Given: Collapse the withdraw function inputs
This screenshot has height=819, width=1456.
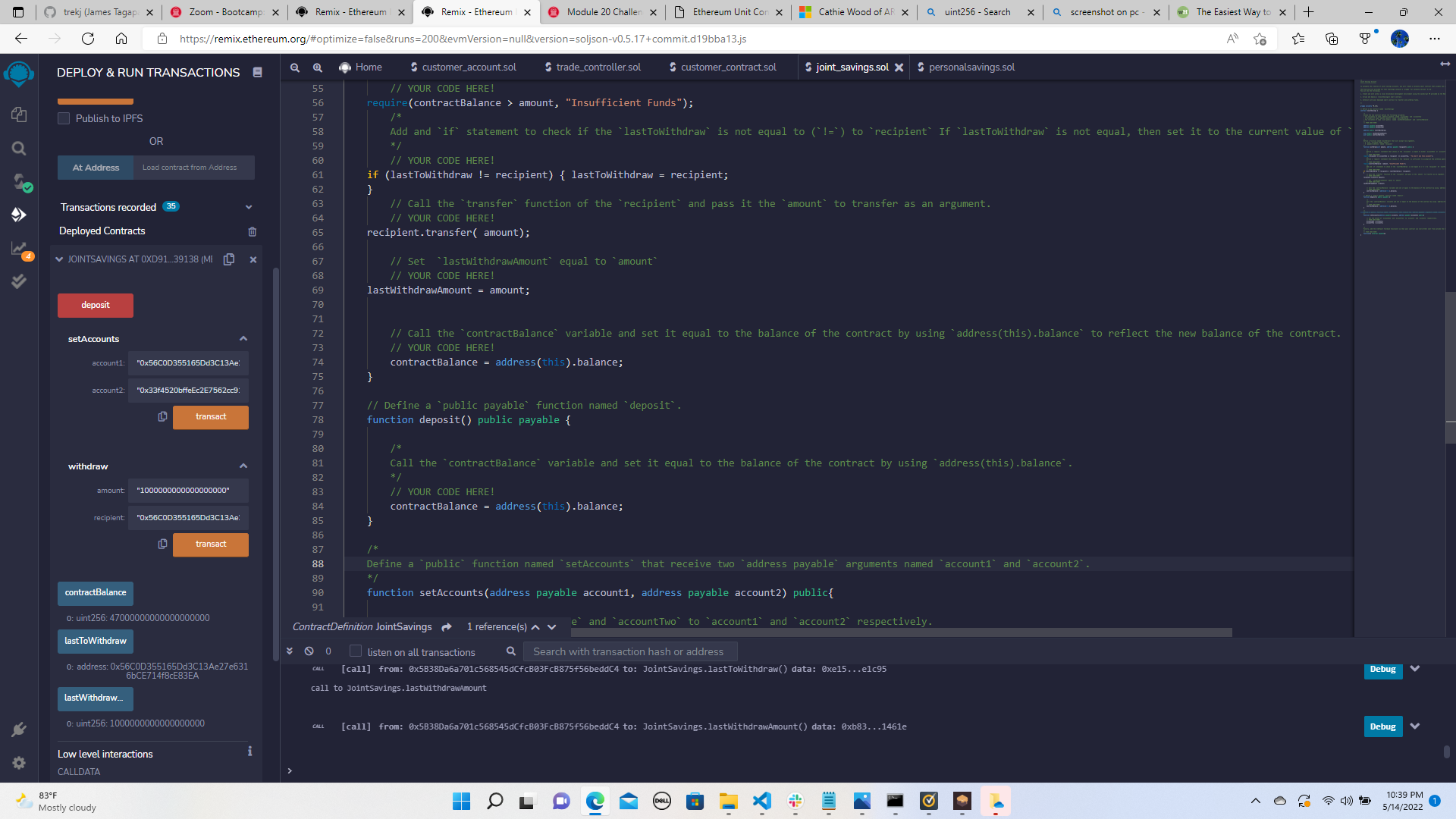Looking at the screenshot, I should click(243, 466).
